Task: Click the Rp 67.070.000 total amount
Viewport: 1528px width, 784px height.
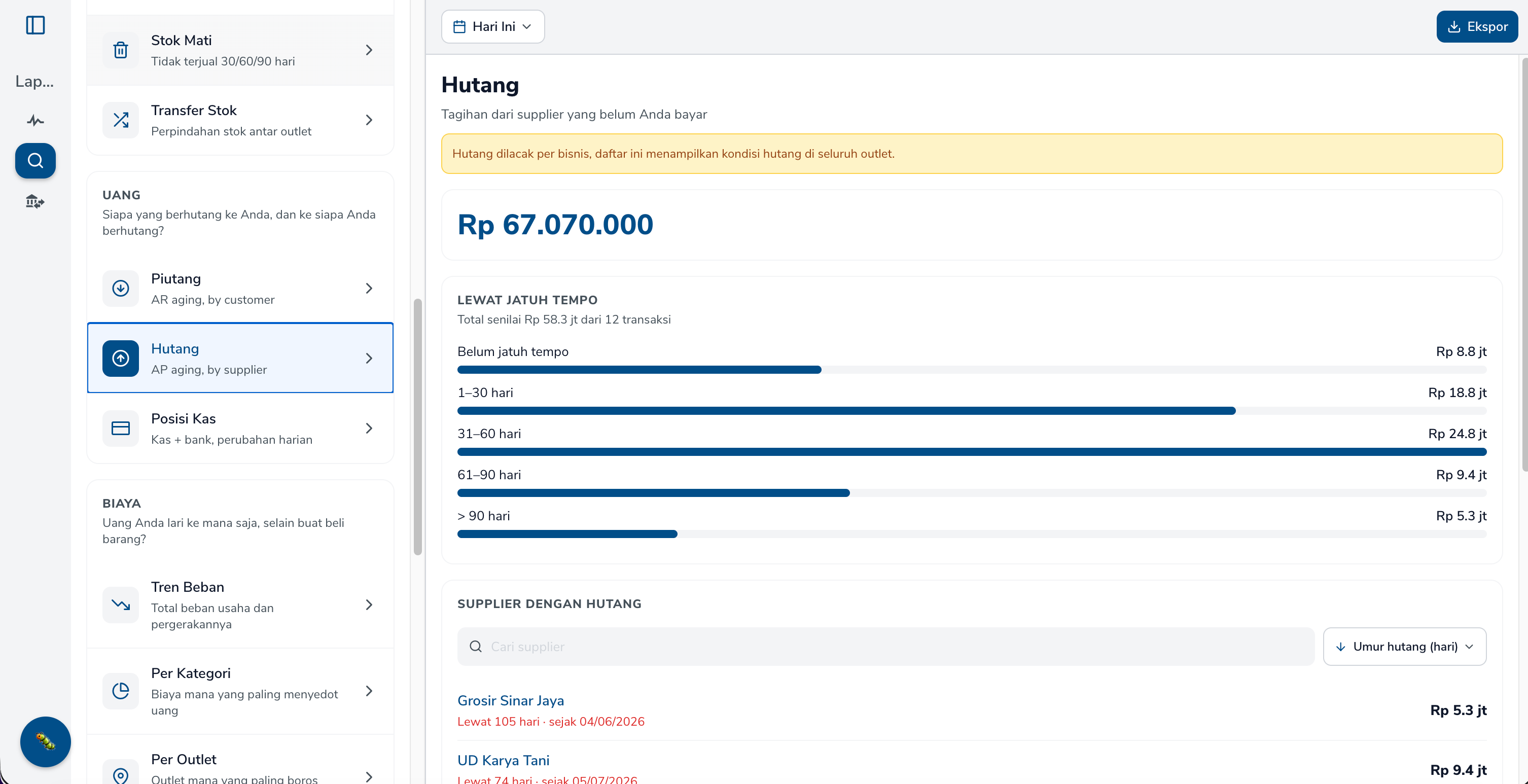Action: point(555,225)
